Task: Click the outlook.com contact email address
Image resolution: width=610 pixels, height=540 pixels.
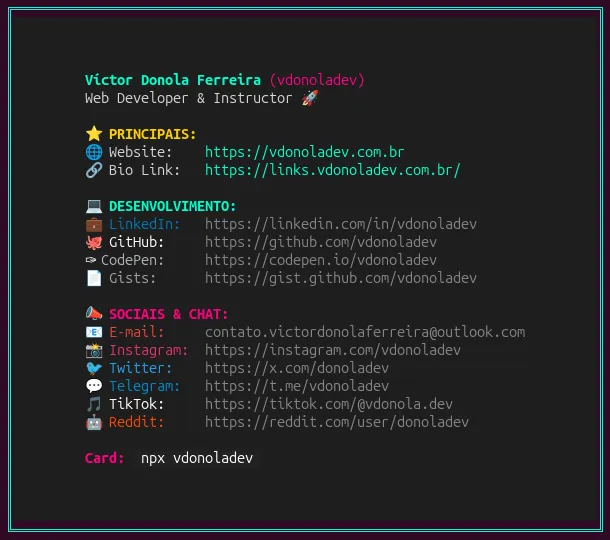Action: [365, 332]
